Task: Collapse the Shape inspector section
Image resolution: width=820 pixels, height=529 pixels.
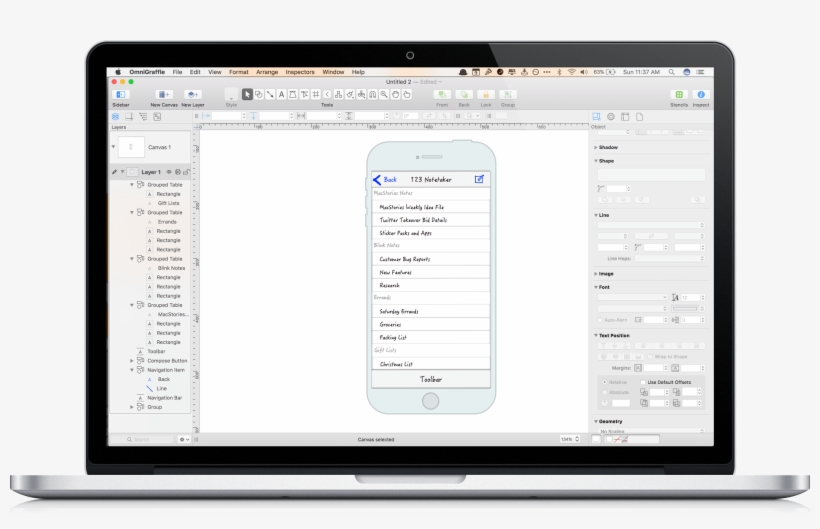Action: (x=596, y=161)
